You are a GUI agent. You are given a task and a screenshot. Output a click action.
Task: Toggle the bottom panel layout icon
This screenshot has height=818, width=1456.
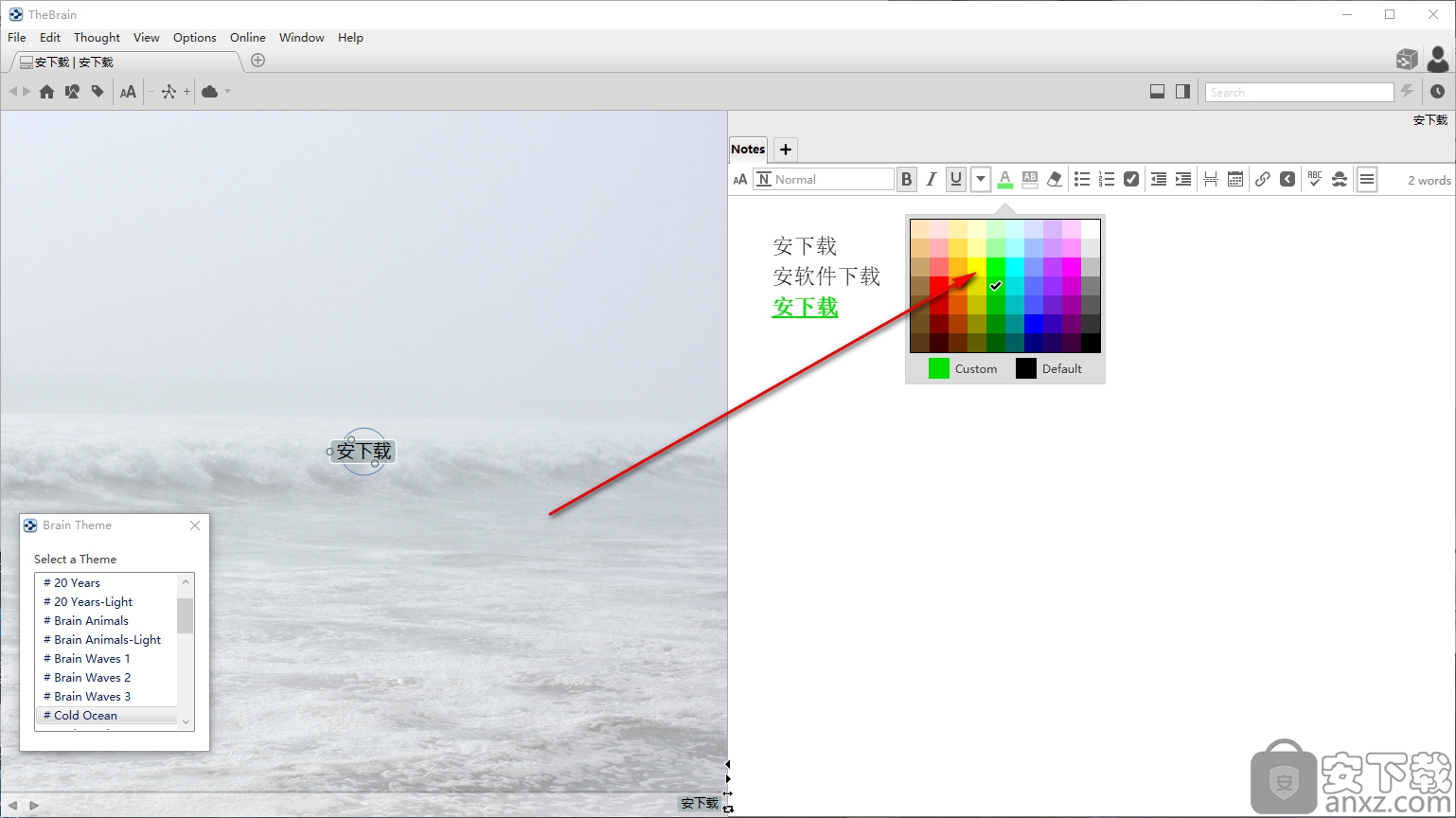tap(1157, 92)
